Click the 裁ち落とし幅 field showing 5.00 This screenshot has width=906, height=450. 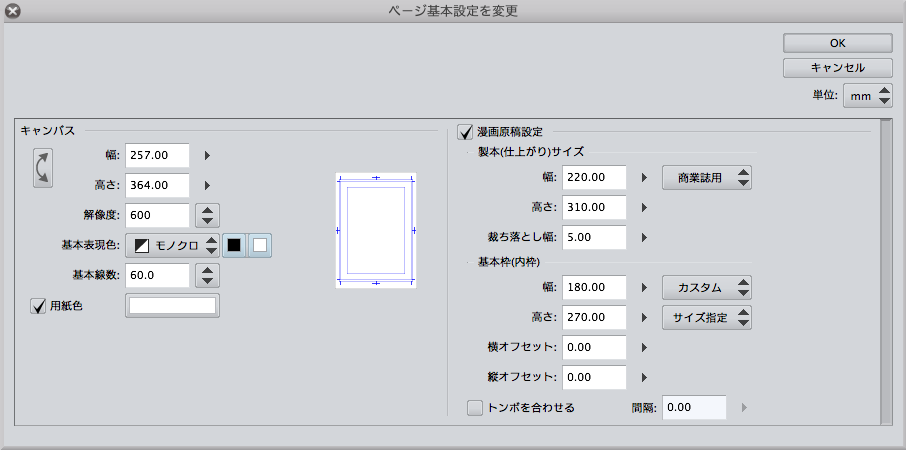[x=594, y=237]
